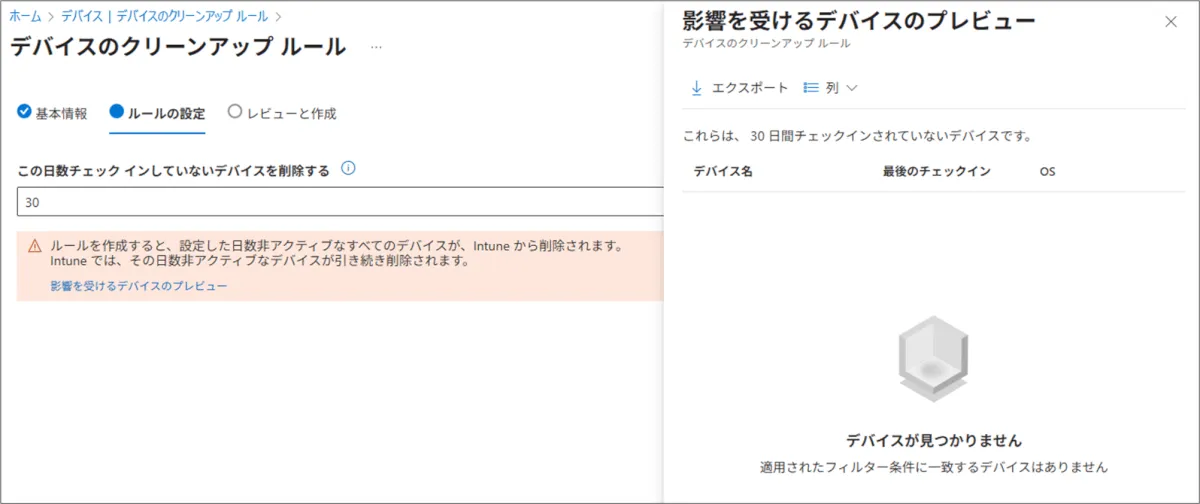The height and width of the screenshot is (504, 1200).
Task: Close the preview panel with X
Action: [1171, 22]
